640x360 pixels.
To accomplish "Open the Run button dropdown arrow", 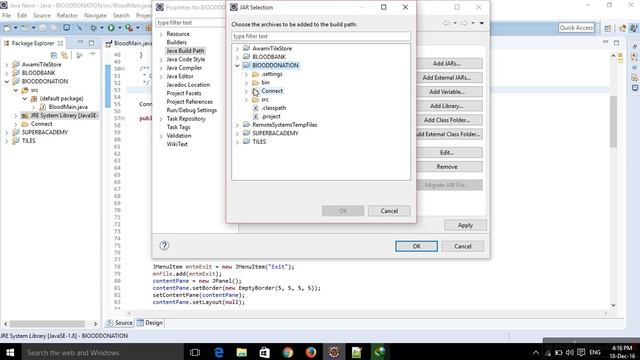I will point(119,28).
